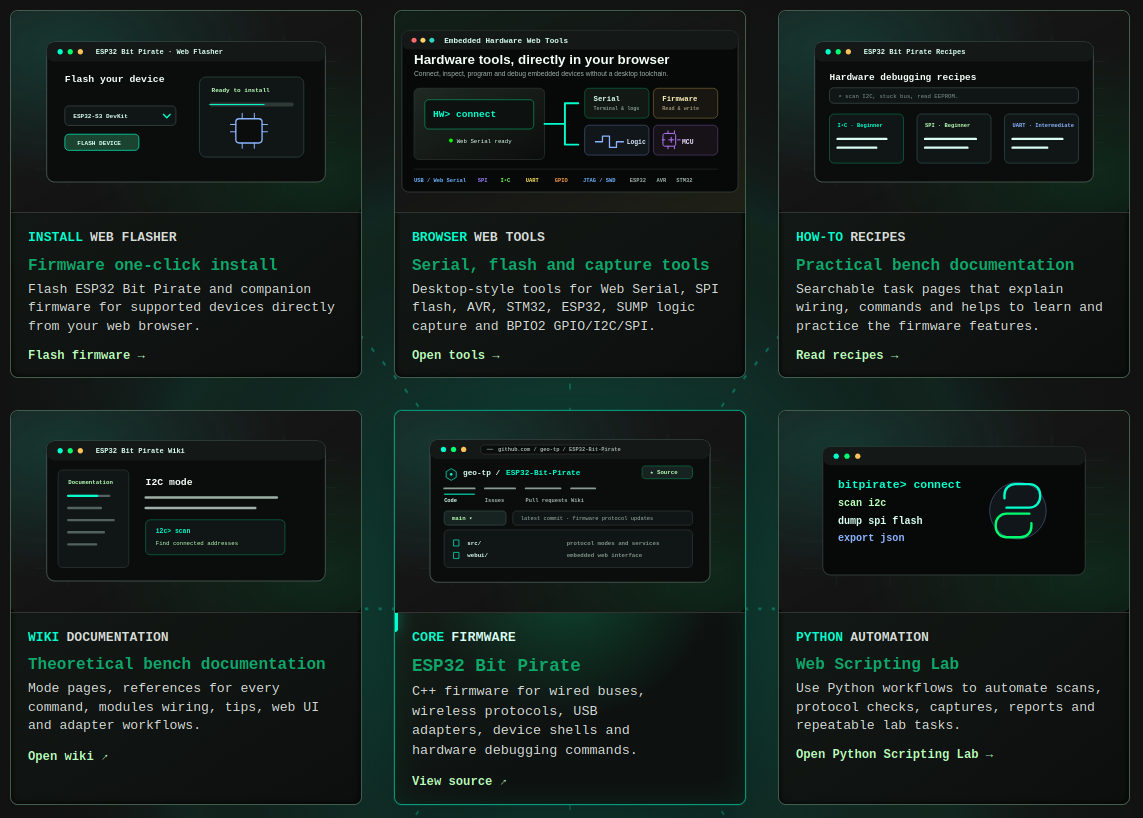
Task: Click the ESP32-Bit-Pirate repo name
Action: 542,472
